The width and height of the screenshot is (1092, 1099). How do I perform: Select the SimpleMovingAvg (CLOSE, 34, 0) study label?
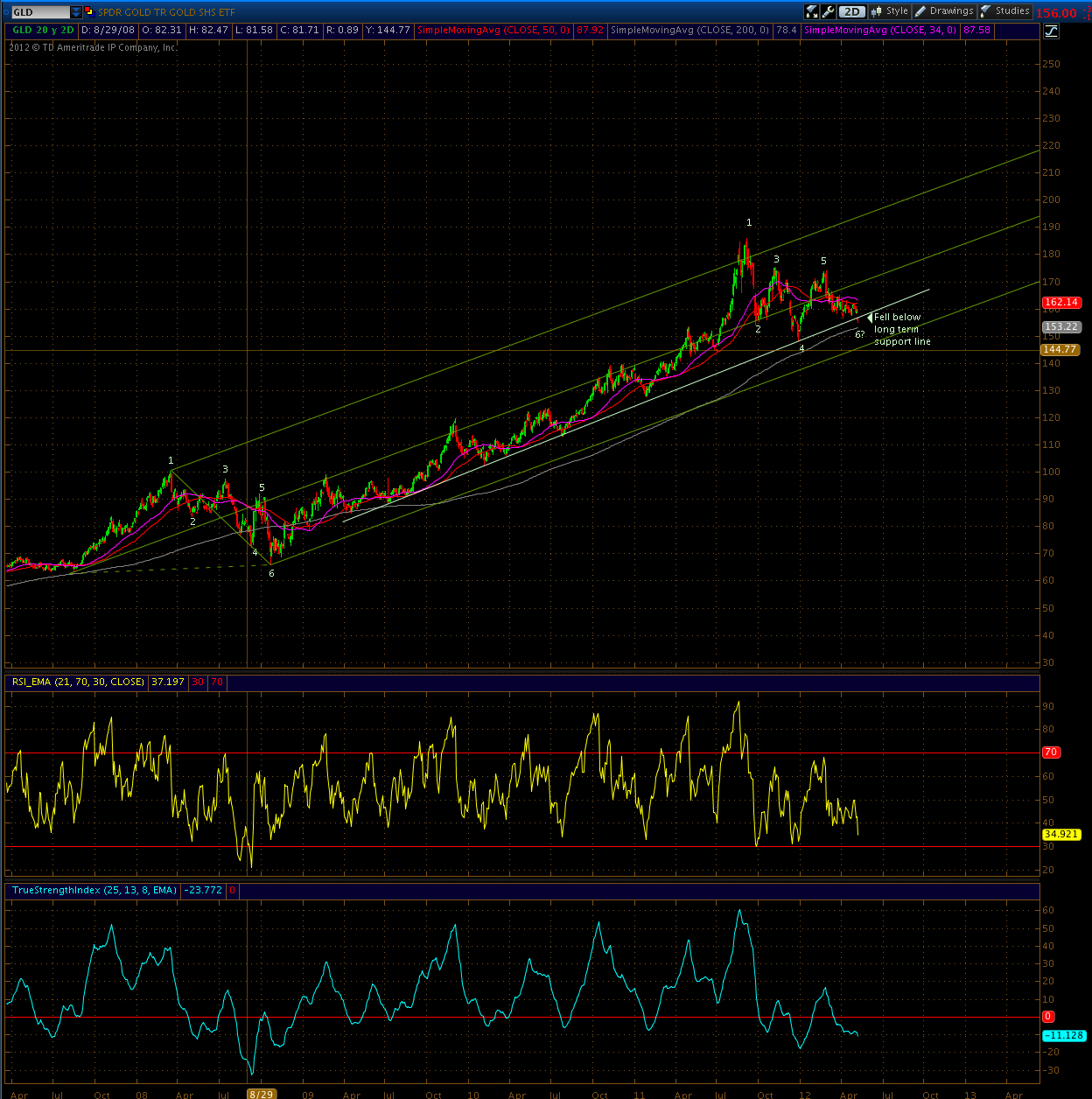[880, 30]
